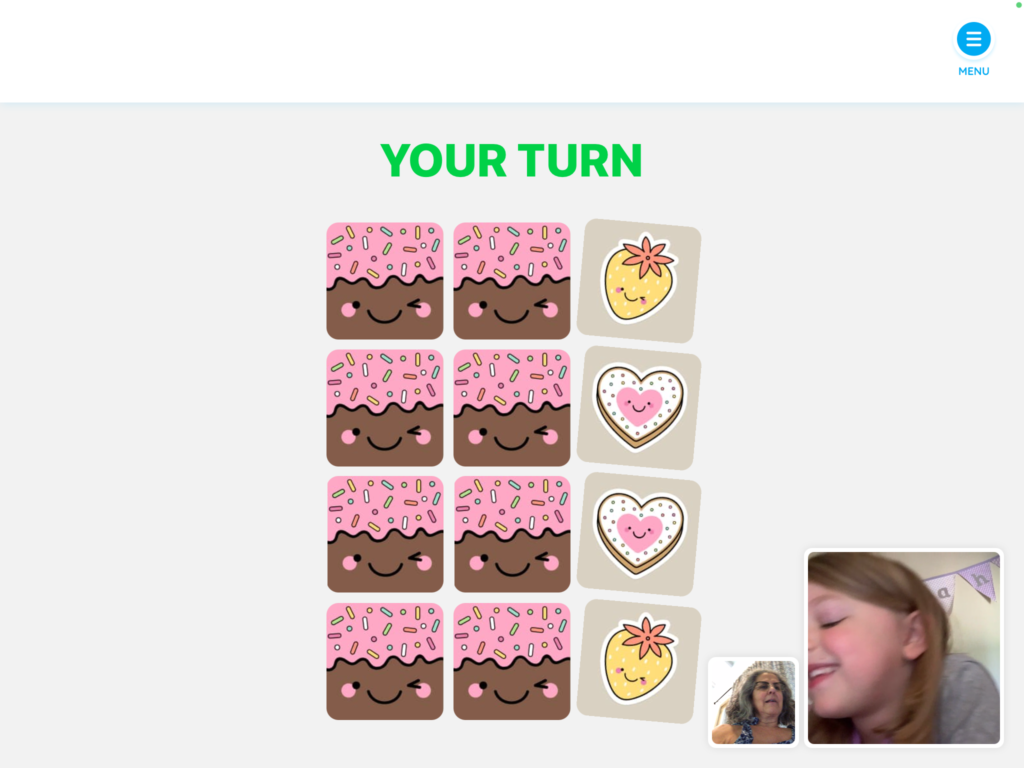Screen dimensions: 1024x768
Task: Select the strawberry card in the bottom row
Action: coord(639,661)
